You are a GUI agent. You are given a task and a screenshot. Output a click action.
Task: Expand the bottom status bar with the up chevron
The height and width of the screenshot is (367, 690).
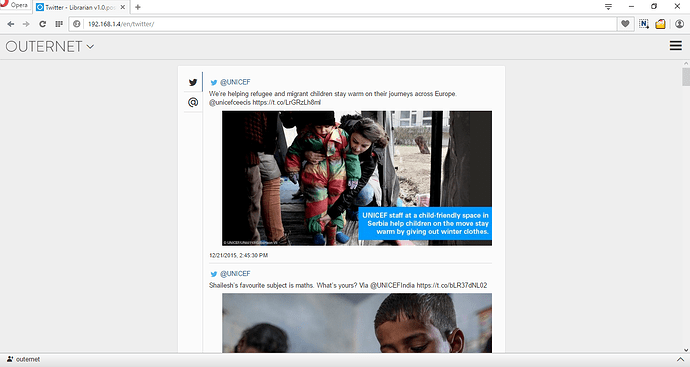tap(680, 360)
